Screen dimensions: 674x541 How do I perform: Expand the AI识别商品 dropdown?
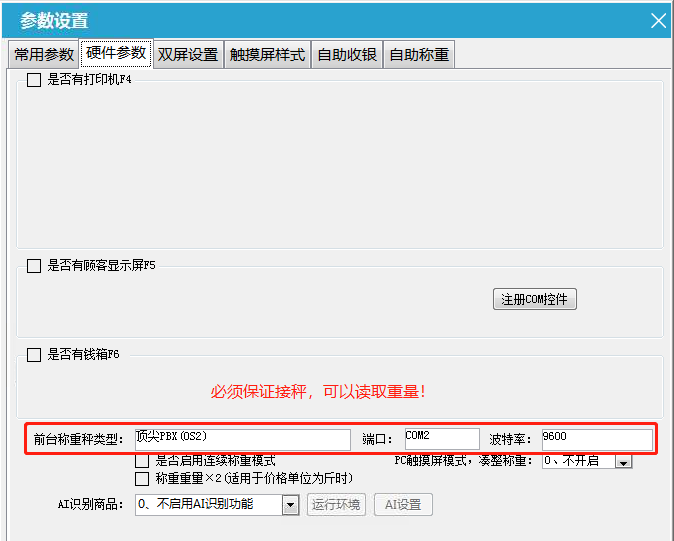[291, 505]
